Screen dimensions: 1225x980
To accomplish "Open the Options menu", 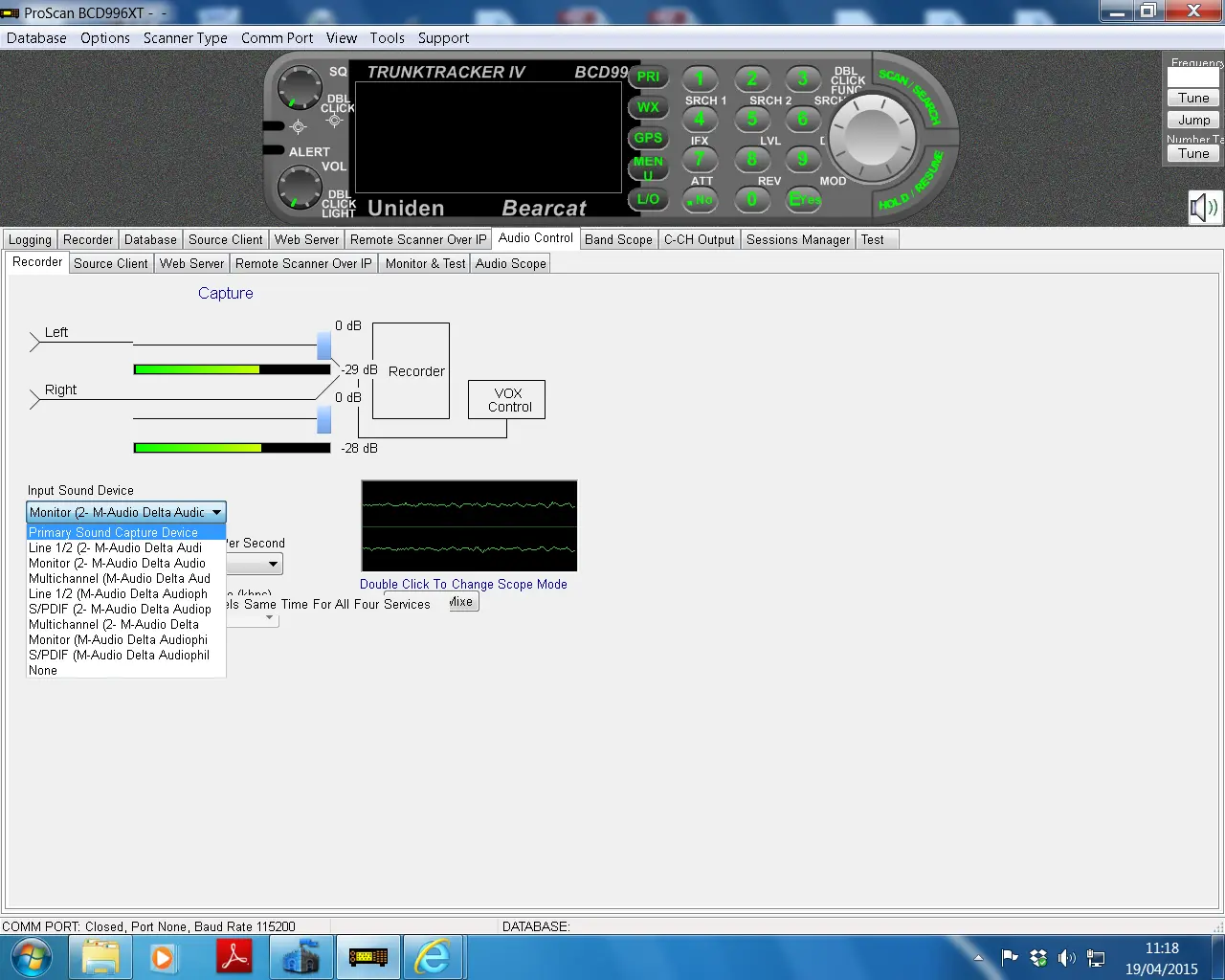I will pos(105,38).
